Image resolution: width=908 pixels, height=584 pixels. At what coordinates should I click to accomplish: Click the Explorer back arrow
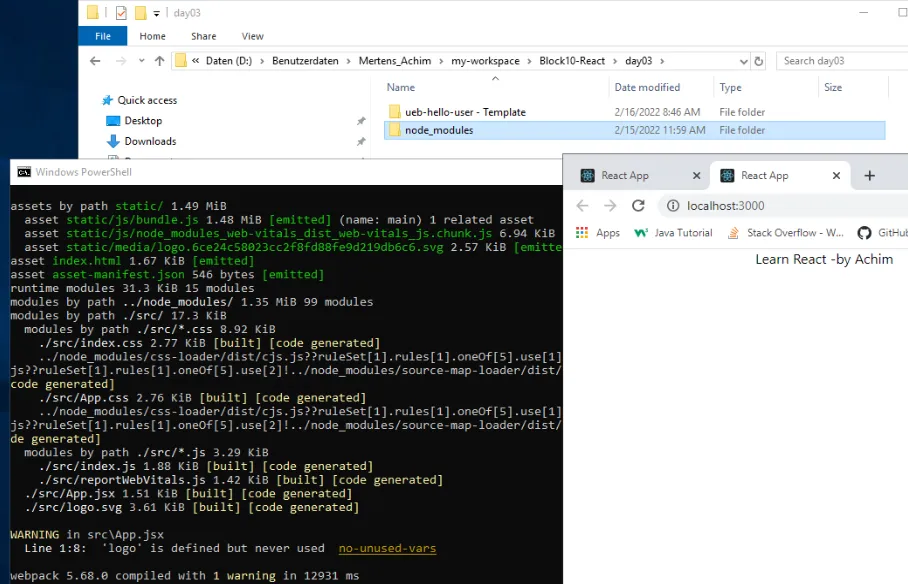(x=96, y=61)
